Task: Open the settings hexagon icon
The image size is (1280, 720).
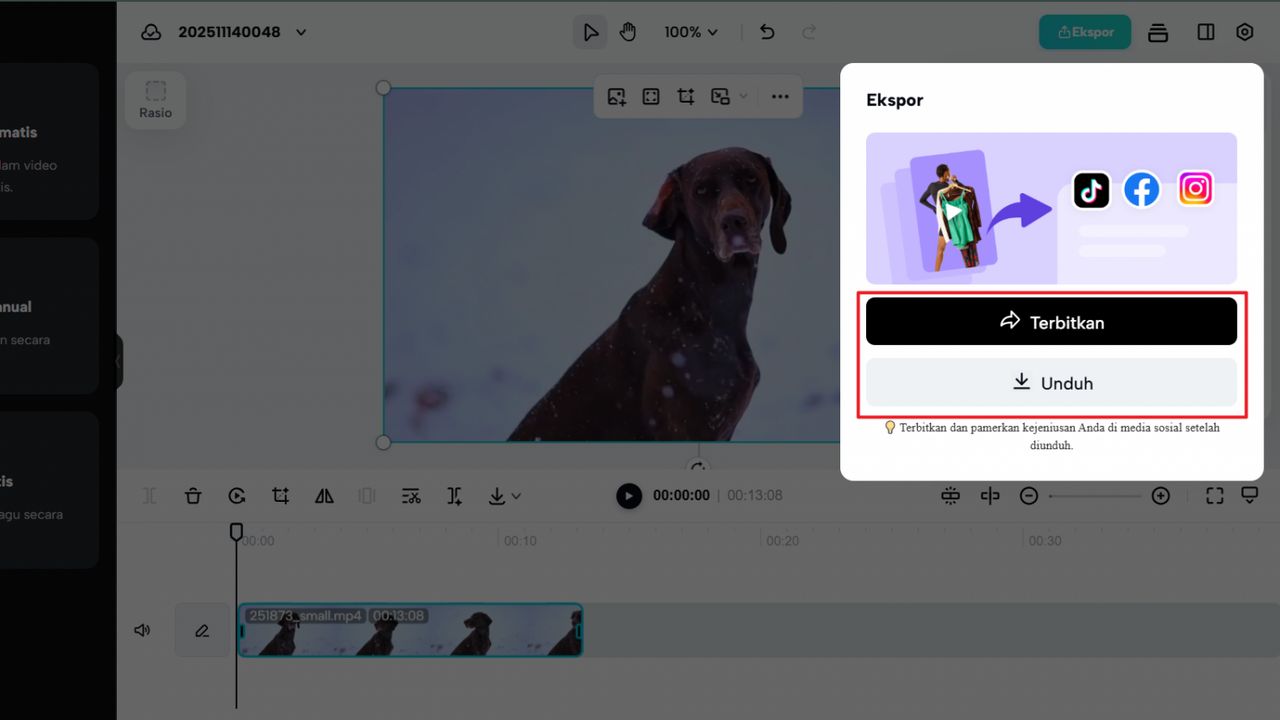Action: 1244,32
